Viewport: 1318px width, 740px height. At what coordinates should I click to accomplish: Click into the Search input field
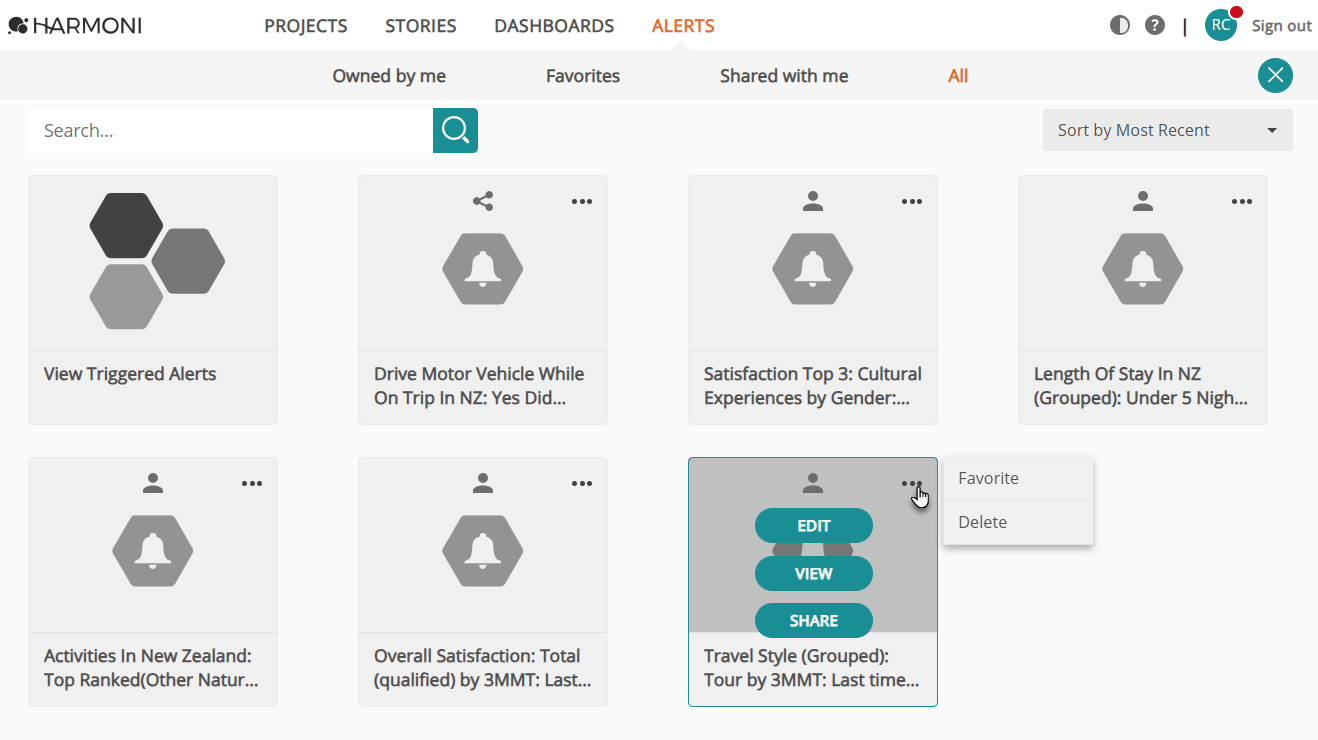click(230, 130)
